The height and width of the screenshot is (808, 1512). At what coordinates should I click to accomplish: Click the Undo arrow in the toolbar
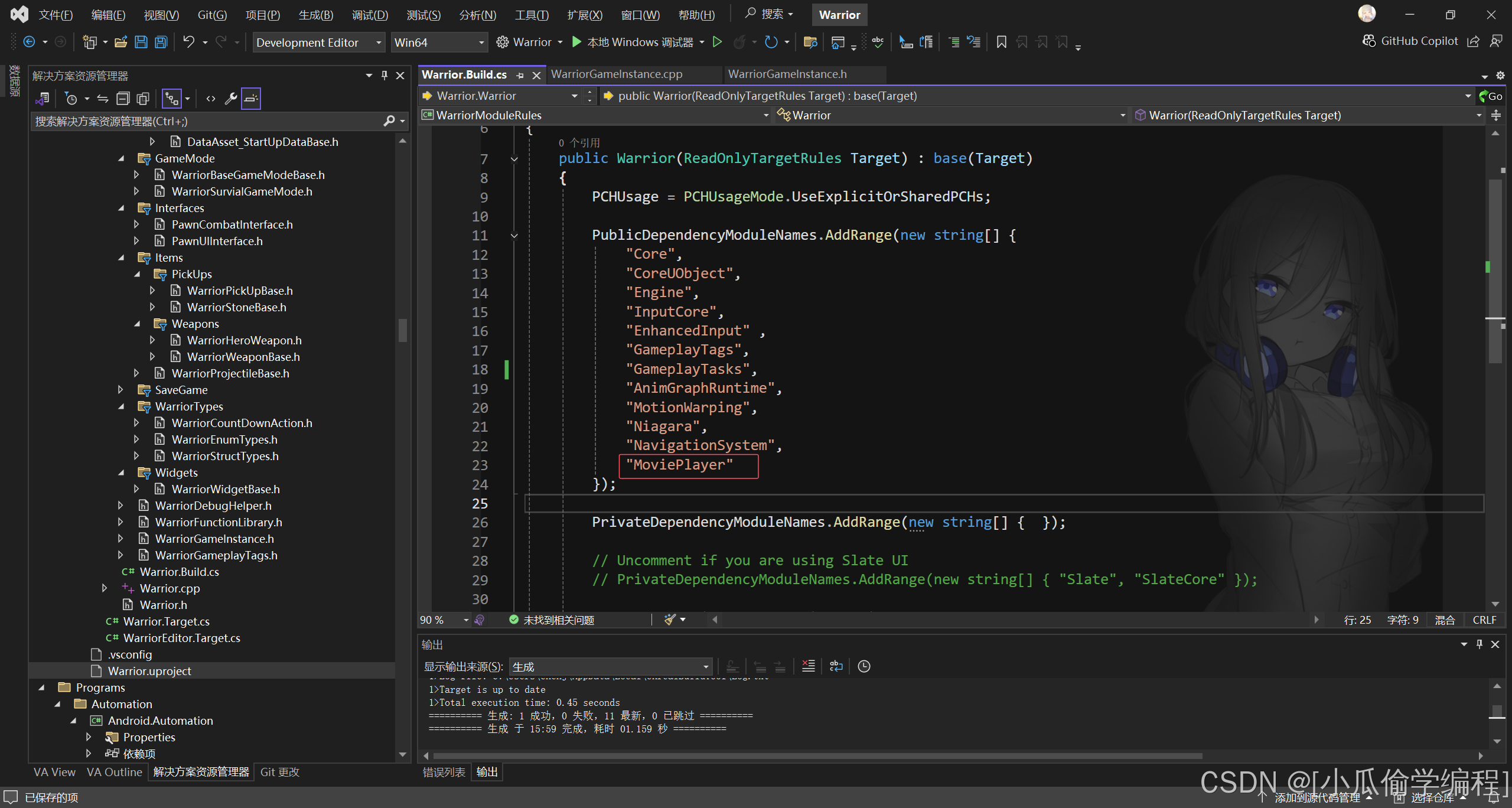coord(188,42)
